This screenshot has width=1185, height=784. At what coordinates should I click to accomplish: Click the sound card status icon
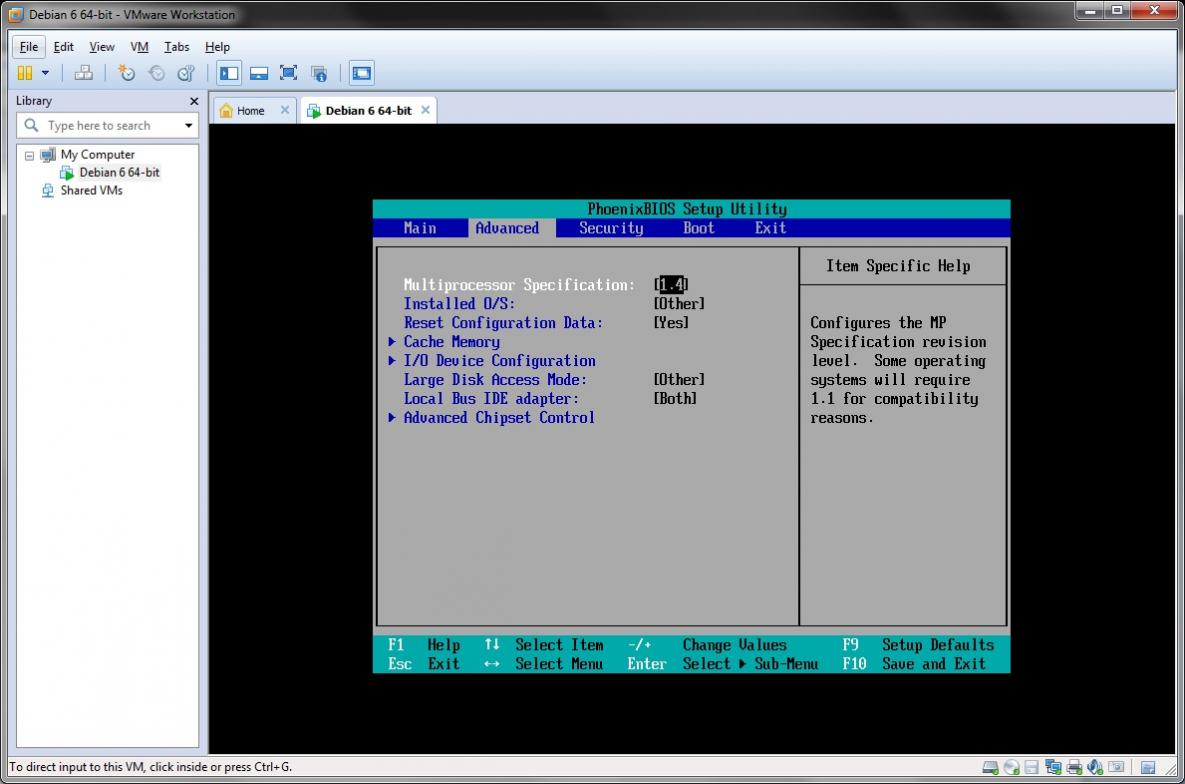point(1096,767)
